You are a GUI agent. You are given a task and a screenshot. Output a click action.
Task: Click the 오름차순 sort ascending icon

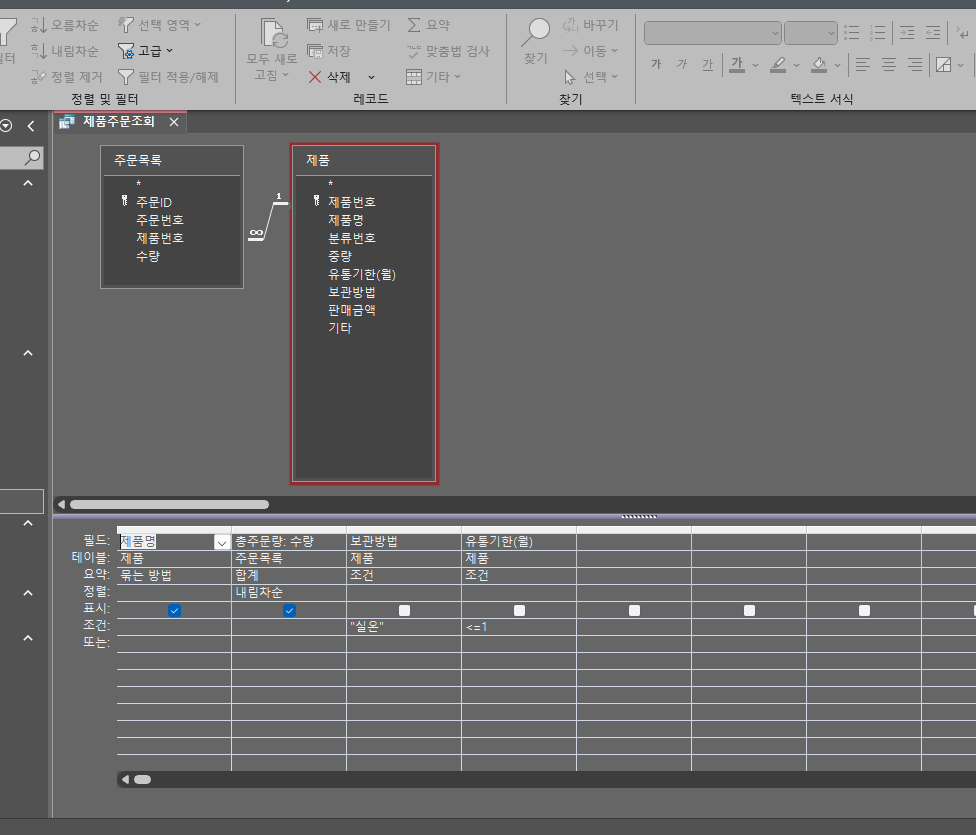point(39,24)
